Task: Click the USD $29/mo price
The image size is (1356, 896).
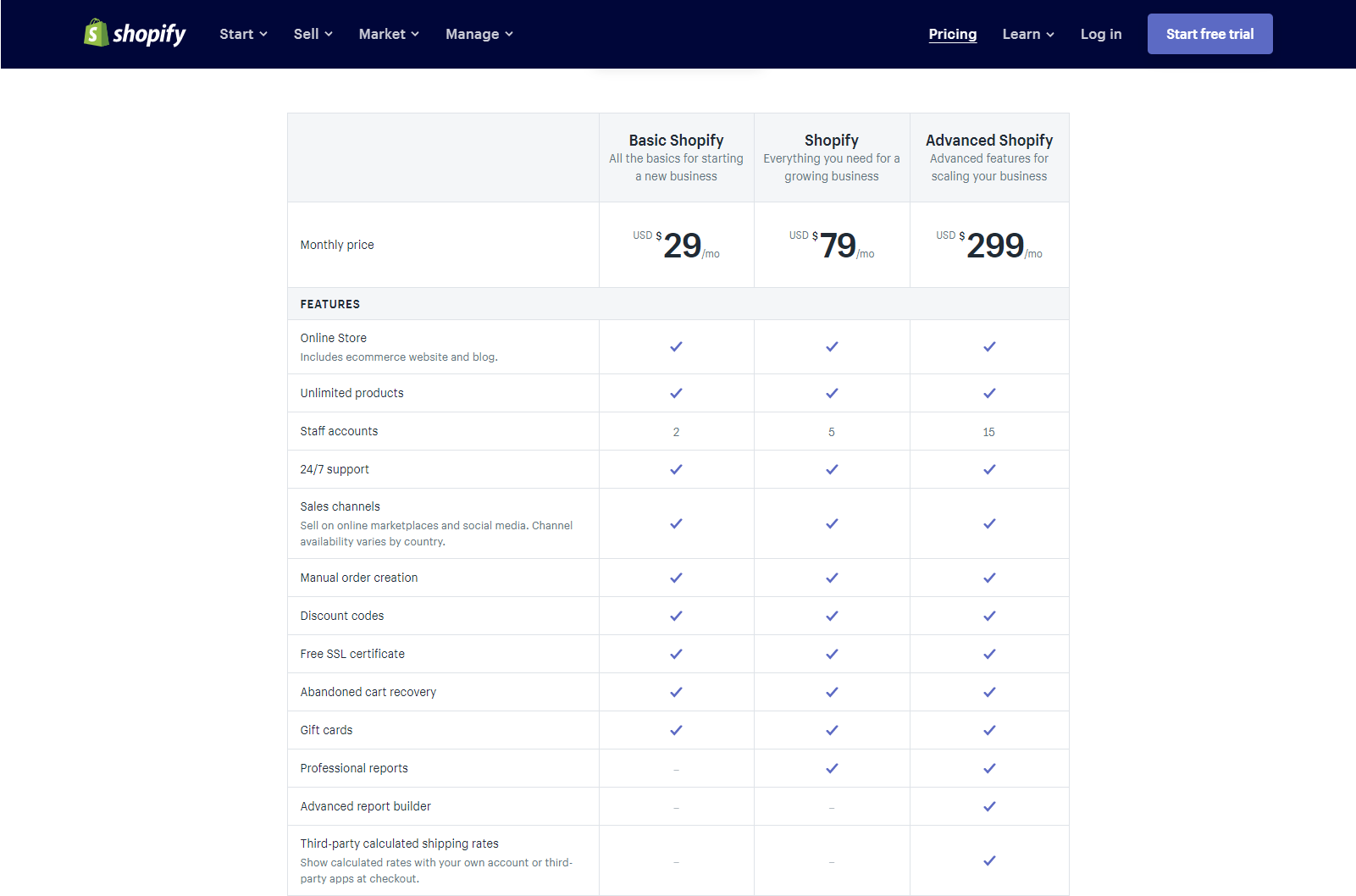Action: click(x=677, y=245)
